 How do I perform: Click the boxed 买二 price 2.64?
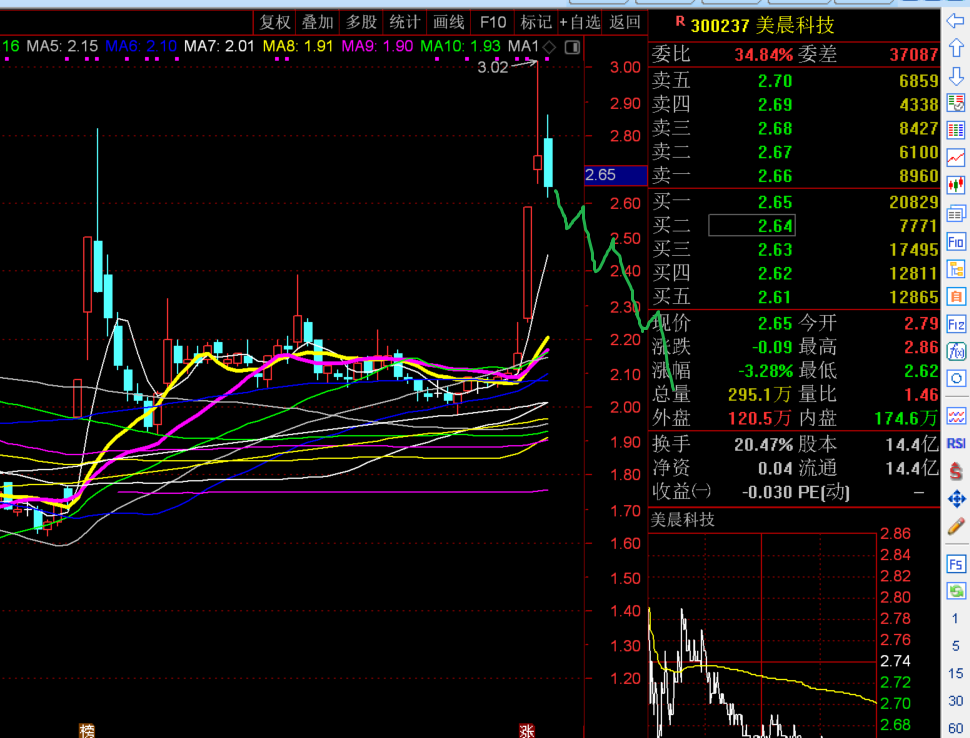(752, 226)
